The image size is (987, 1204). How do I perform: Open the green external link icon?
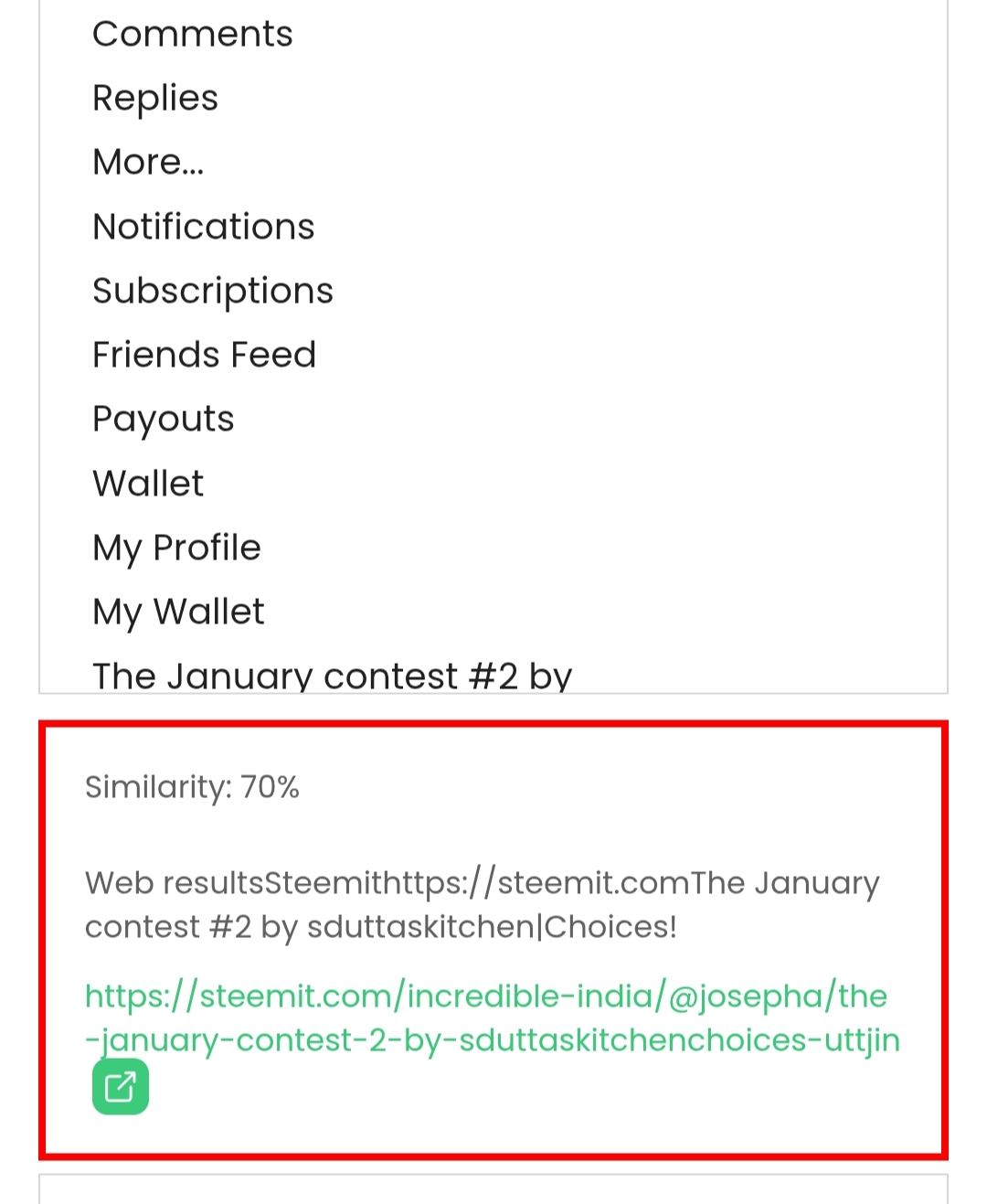click(121, 1087)
